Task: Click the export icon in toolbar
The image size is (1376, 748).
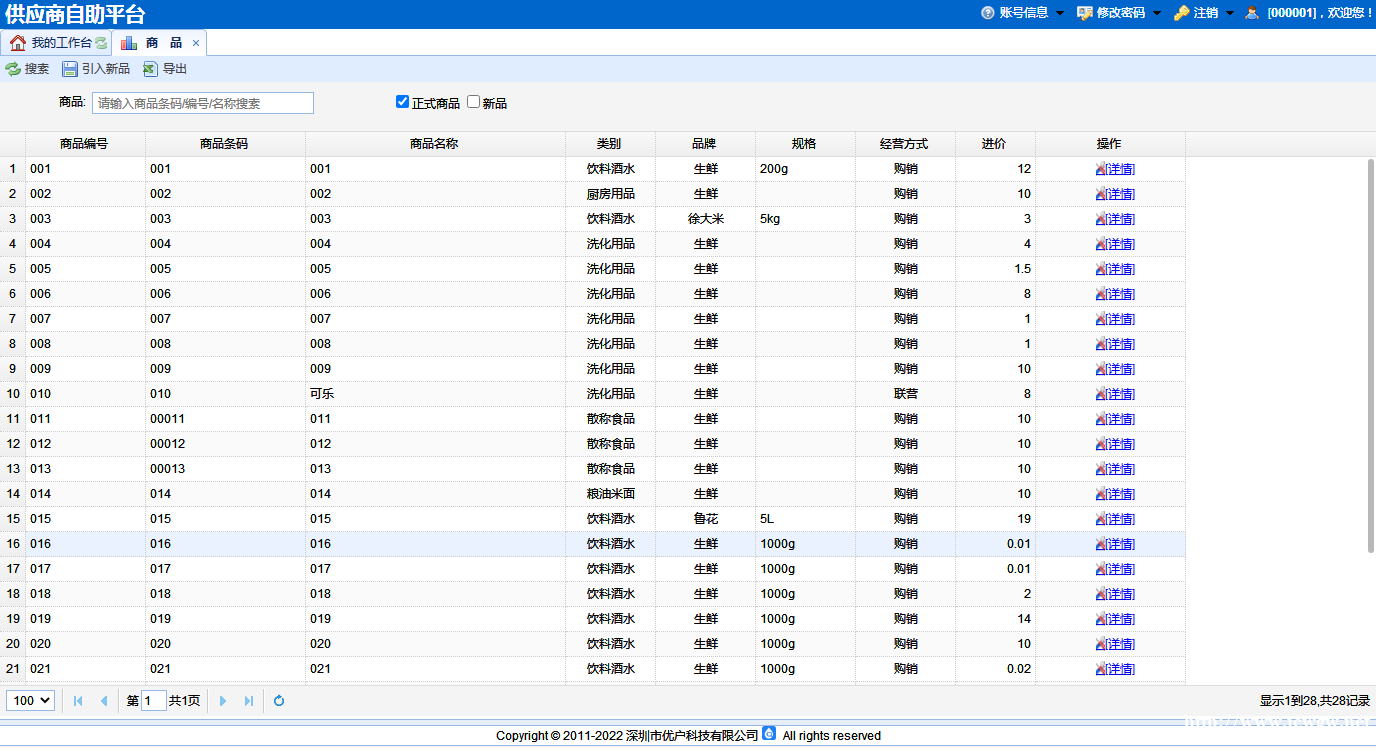Action: 150,69
